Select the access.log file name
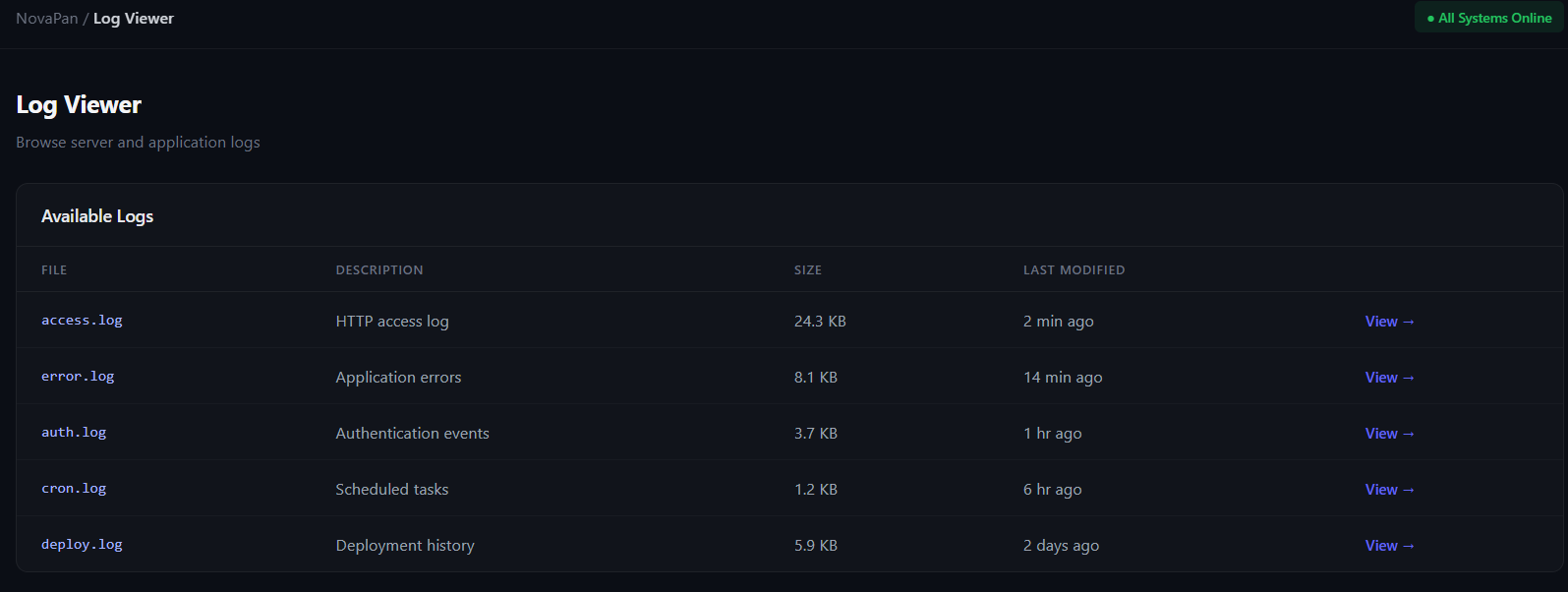1568x592 pixels. [82, 321]
